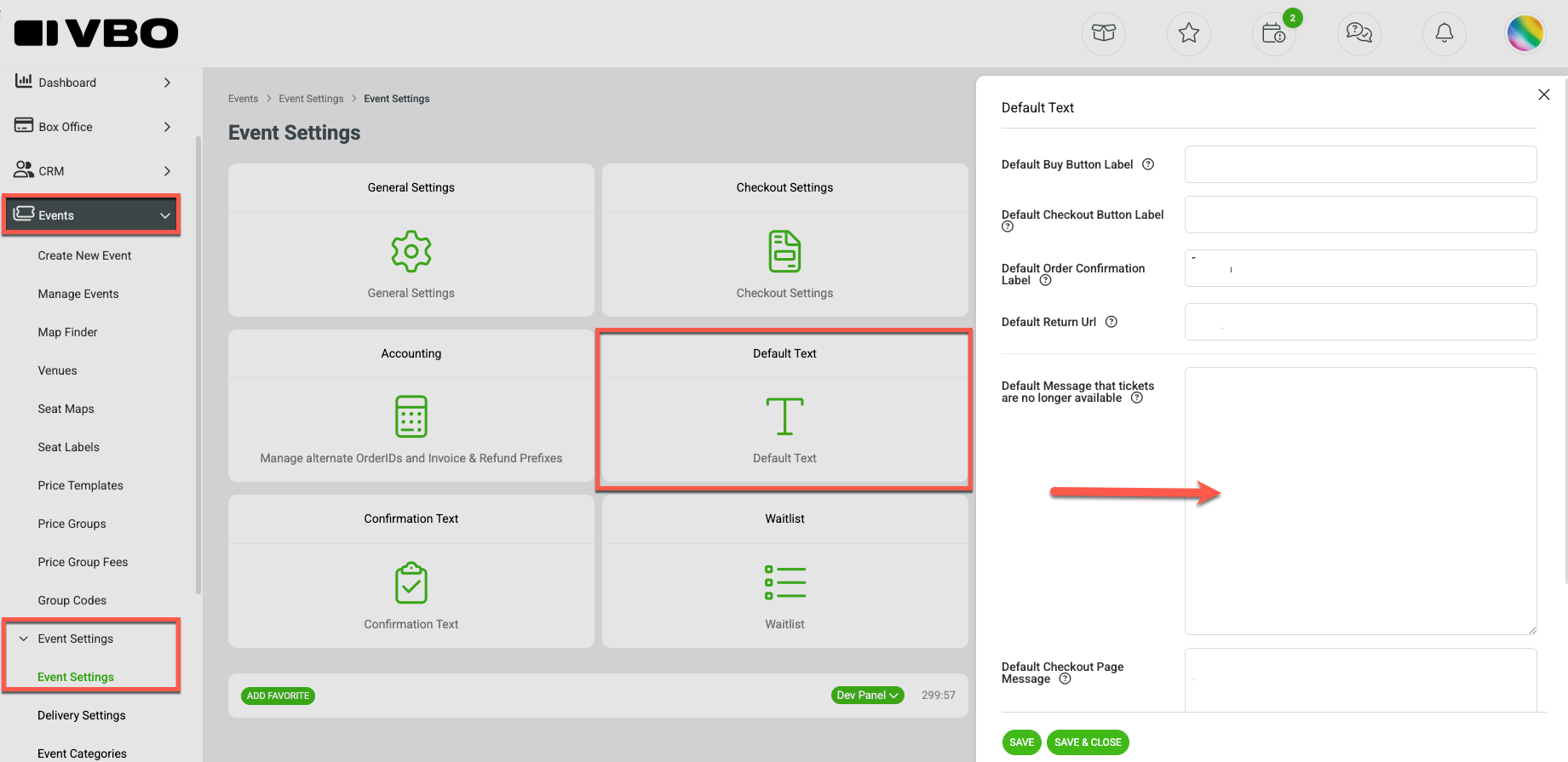1568x762 pixels.
Task: Select Venues in the sidebar
Action: pyautogui.click(x=57, y=370)
